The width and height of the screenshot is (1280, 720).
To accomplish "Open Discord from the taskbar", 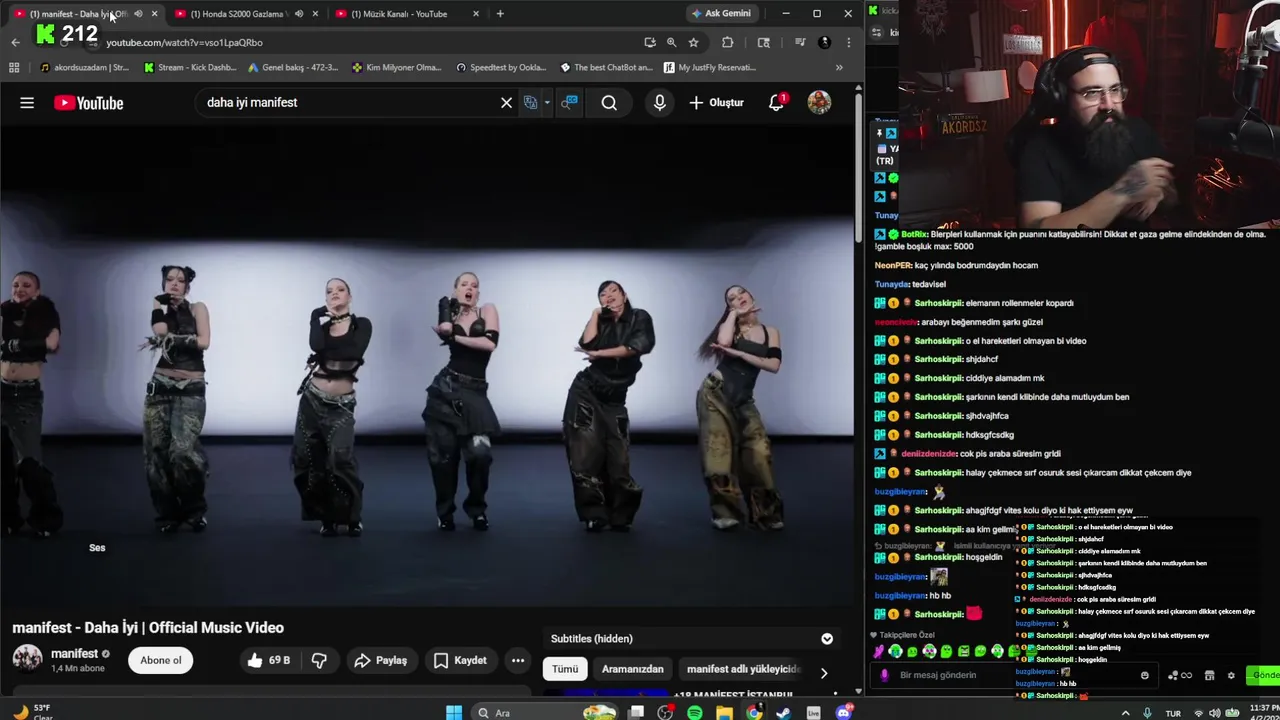I will click(843, 713).
